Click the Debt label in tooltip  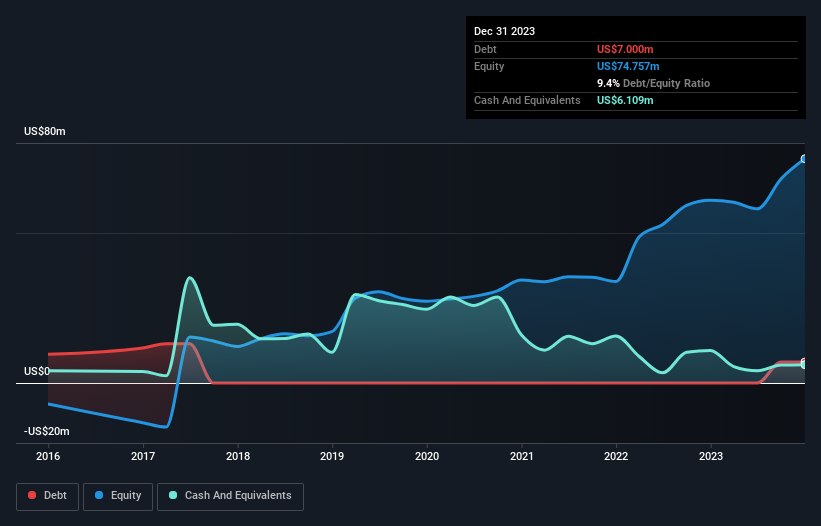pyautogui.click(x=485, y=49)
